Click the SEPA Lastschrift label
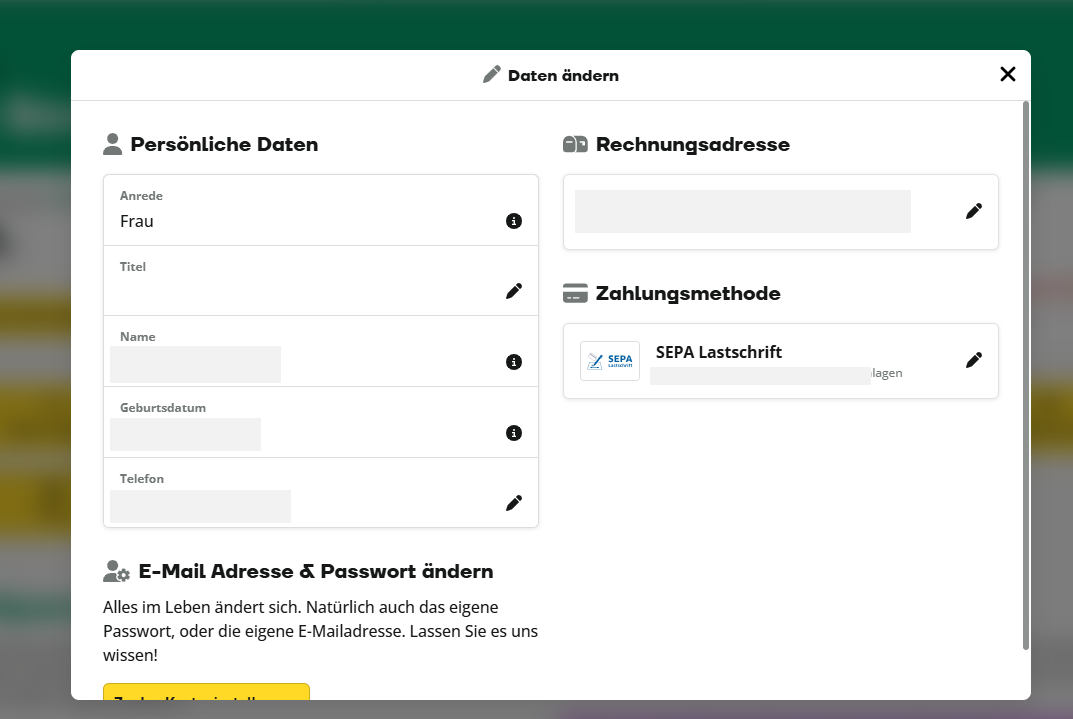This screenshot has width=1073, height=719. (719, 352)
